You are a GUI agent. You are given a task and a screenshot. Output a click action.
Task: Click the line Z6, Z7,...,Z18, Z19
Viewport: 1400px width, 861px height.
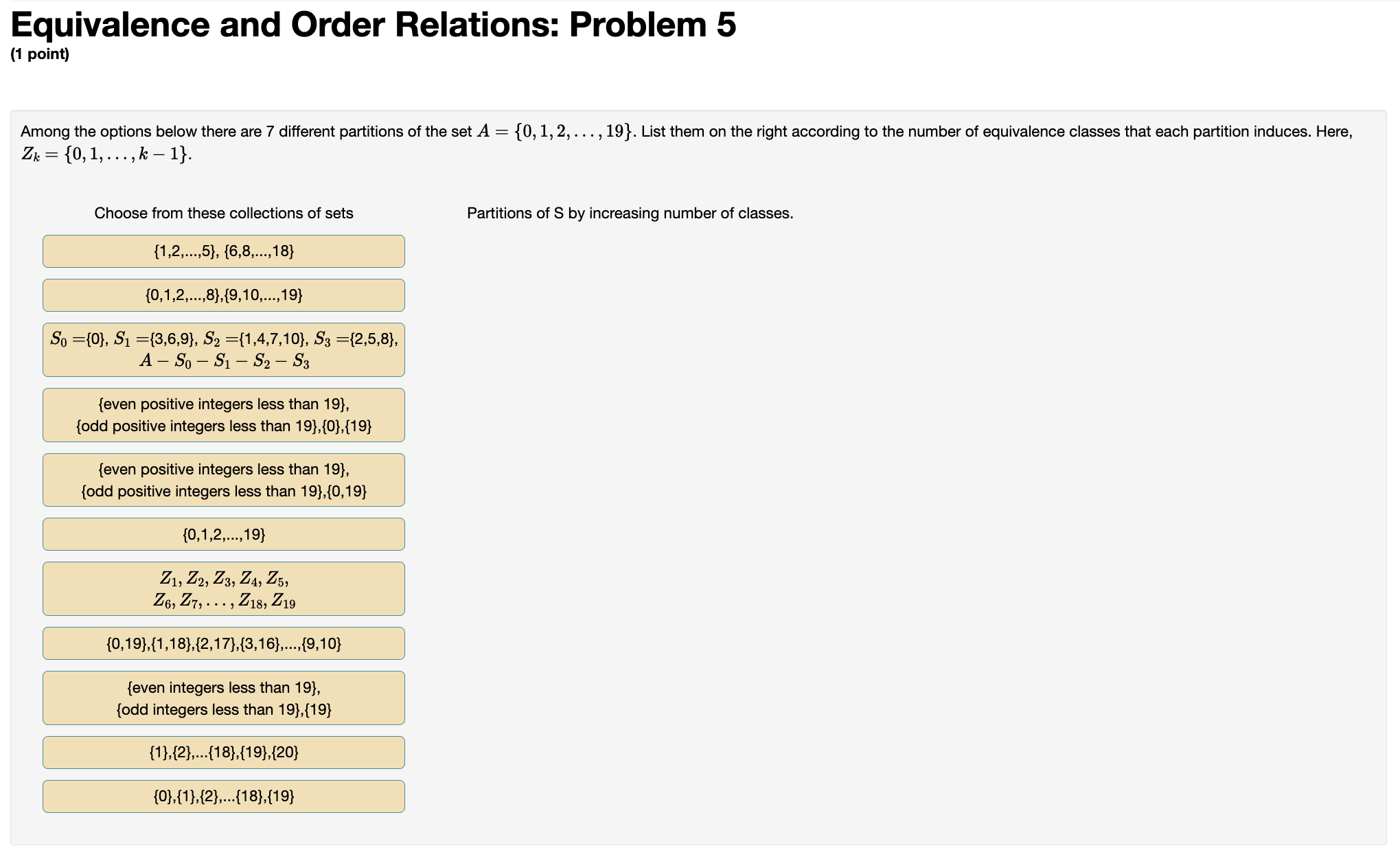(223, 601)
